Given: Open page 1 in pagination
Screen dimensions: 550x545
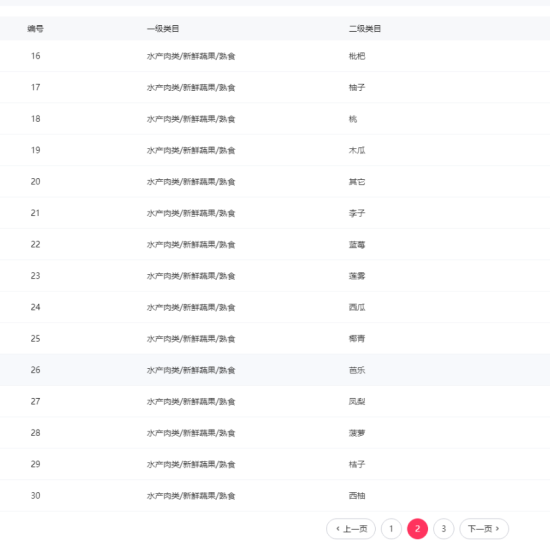Looking at the screenshot, I should [x=391, y=529].
